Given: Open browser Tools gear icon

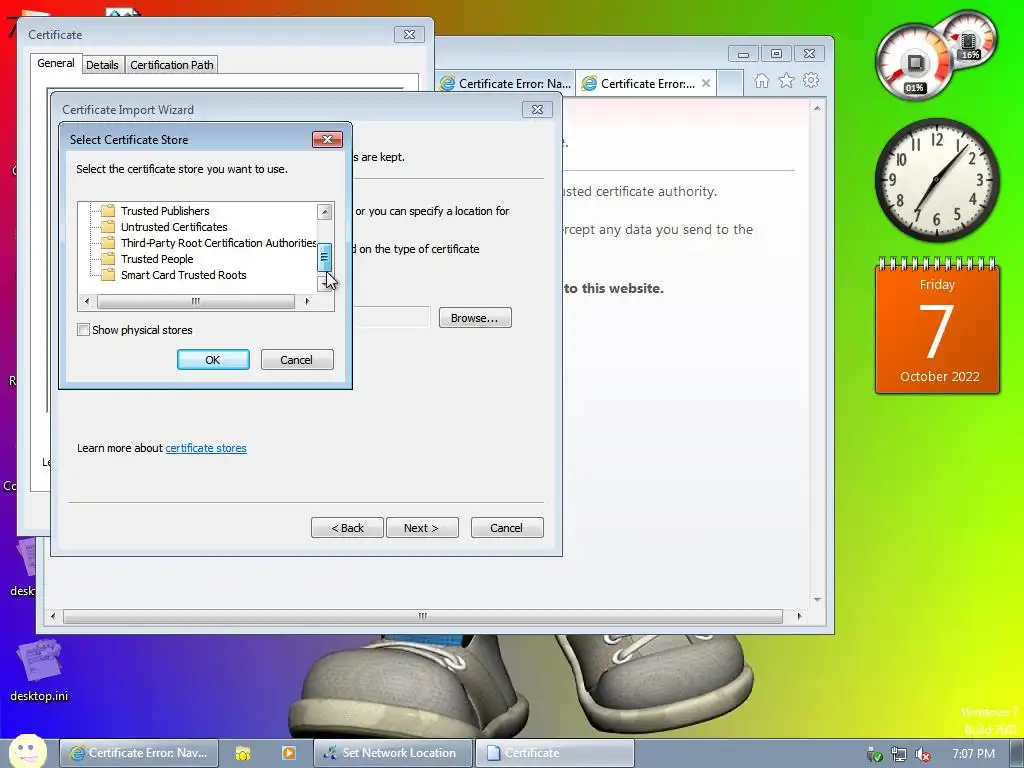Looking at the screenshot, I should tap(811, 80).
